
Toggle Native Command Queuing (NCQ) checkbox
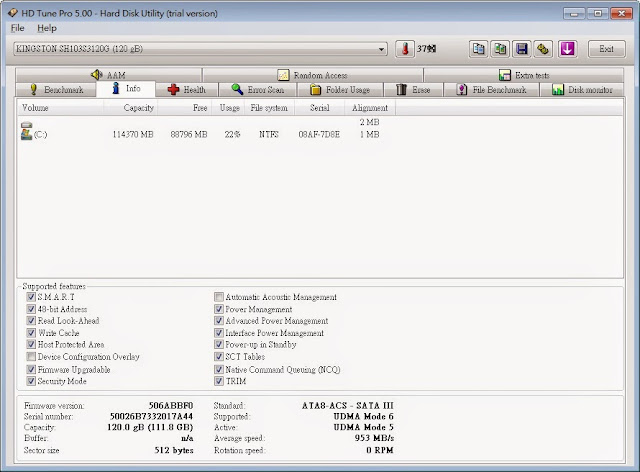[x=219, y=370]
